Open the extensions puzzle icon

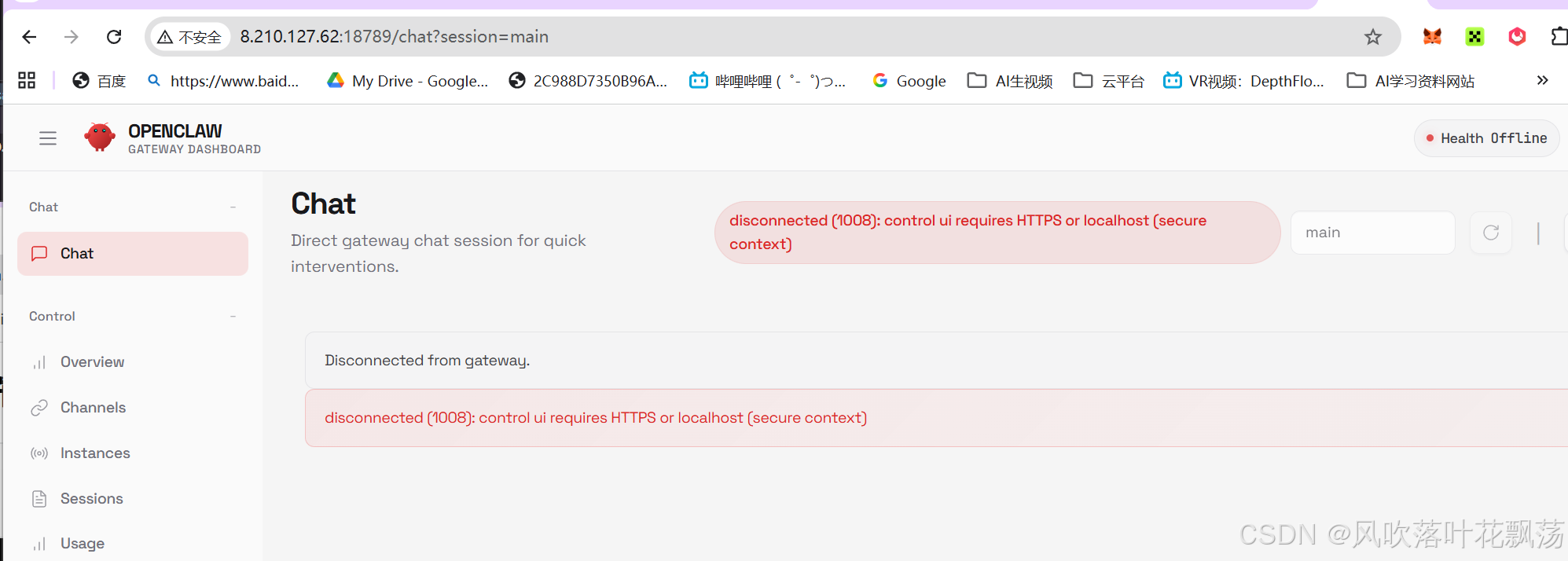click(1559, 36)
